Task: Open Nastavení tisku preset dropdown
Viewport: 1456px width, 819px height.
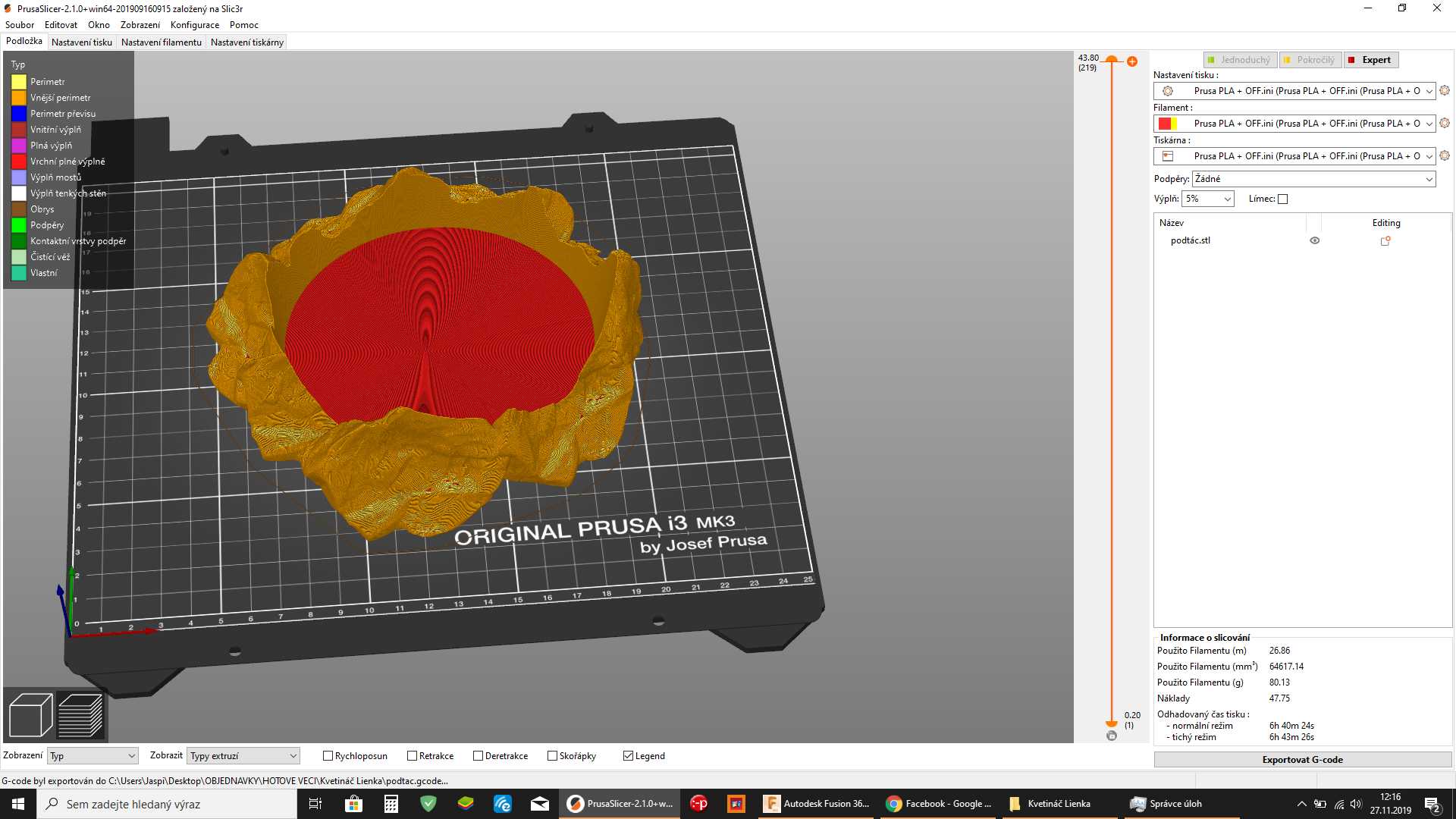Action: [x=1294, y=91]
